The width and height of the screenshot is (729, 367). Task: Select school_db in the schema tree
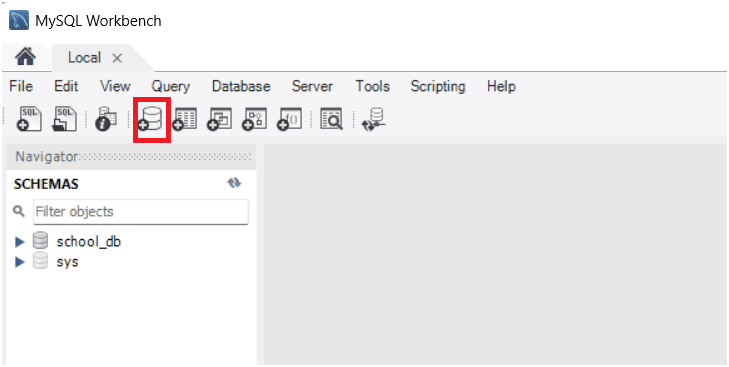[x=89, y=242]
